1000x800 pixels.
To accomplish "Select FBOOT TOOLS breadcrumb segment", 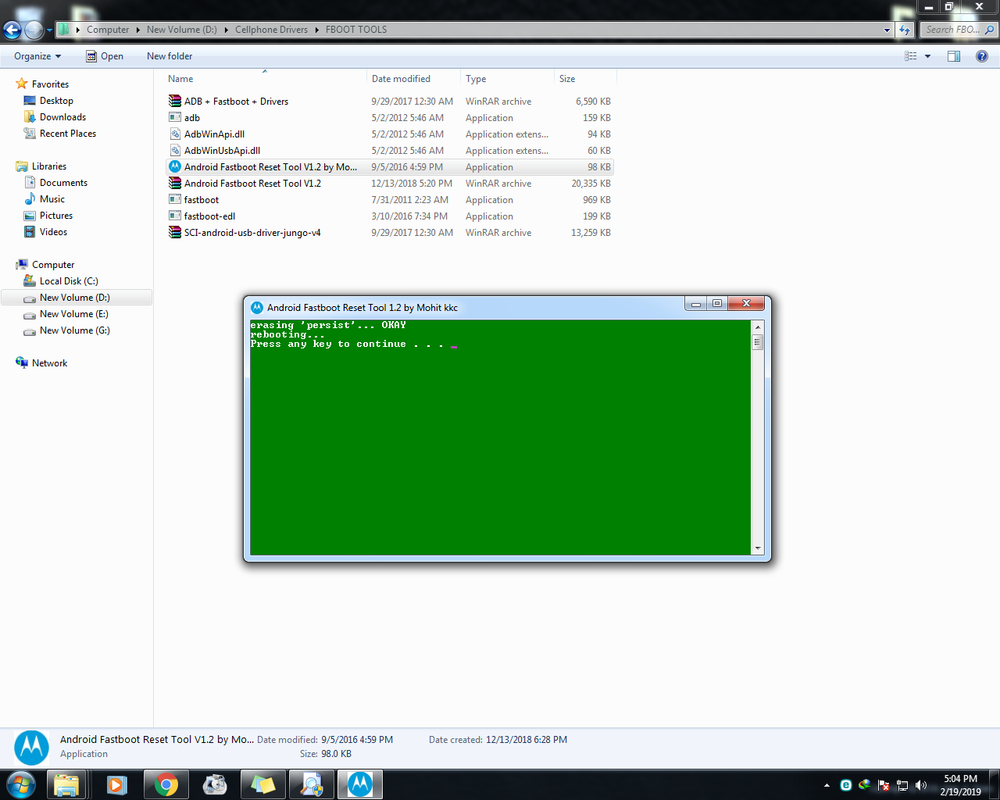I will (x=356, y=29).
